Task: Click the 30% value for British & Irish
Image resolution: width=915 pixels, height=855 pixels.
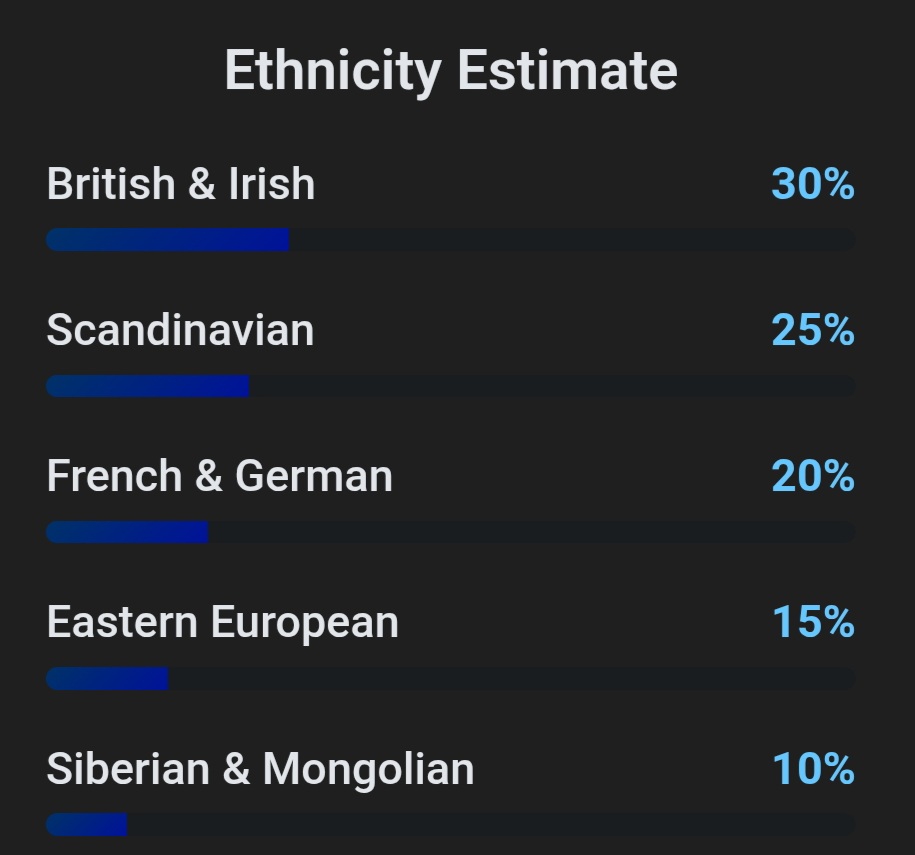Action: 812,184
